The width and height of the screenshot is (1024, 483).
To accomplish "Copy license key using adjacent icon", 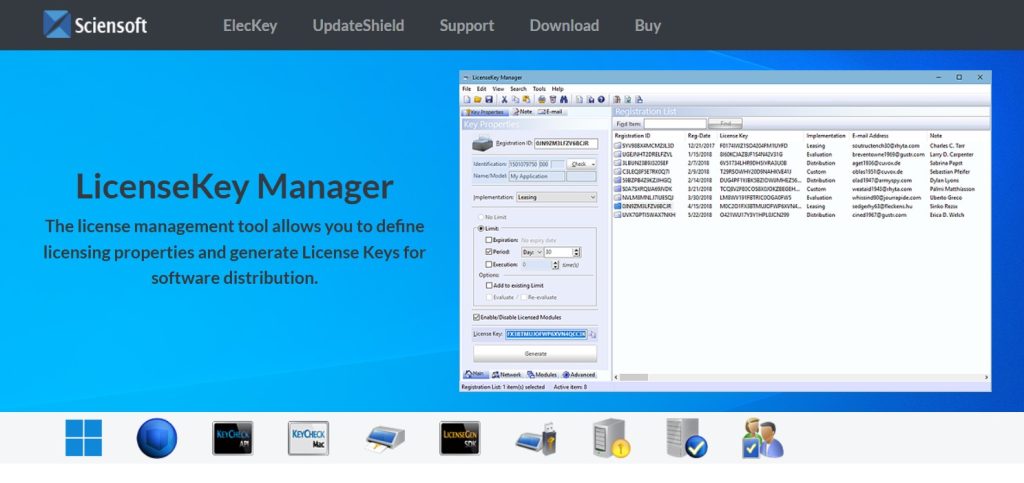I will coord(592,334).
